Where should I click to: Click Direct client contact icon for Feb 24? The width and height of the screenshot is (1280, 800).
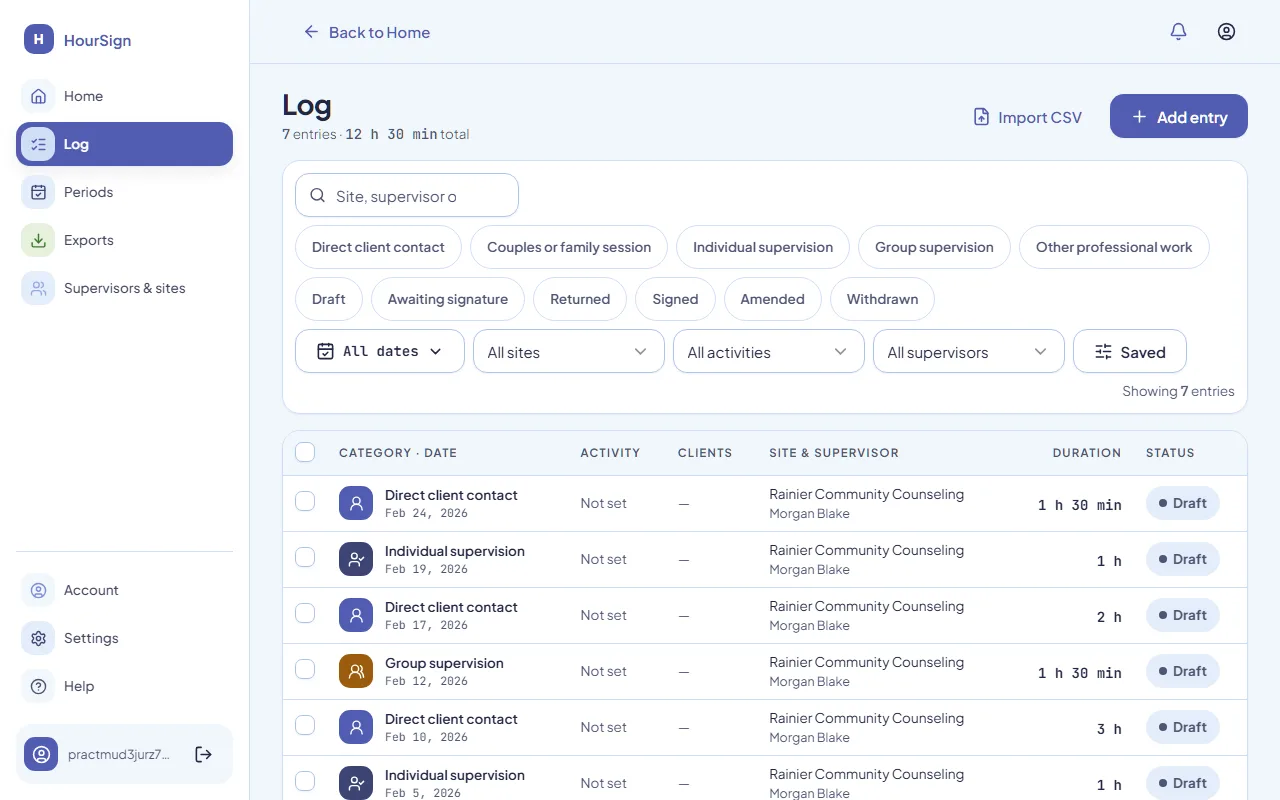356,503
